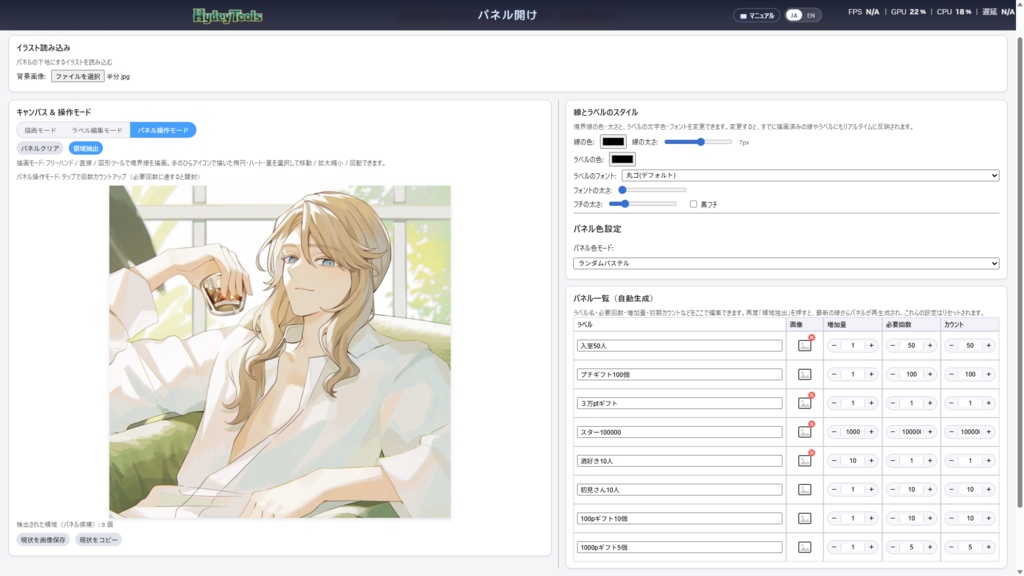This screenshot has height=576, width=1024.
Task: Switch to 描画モード tab
Action: (40, 130)
